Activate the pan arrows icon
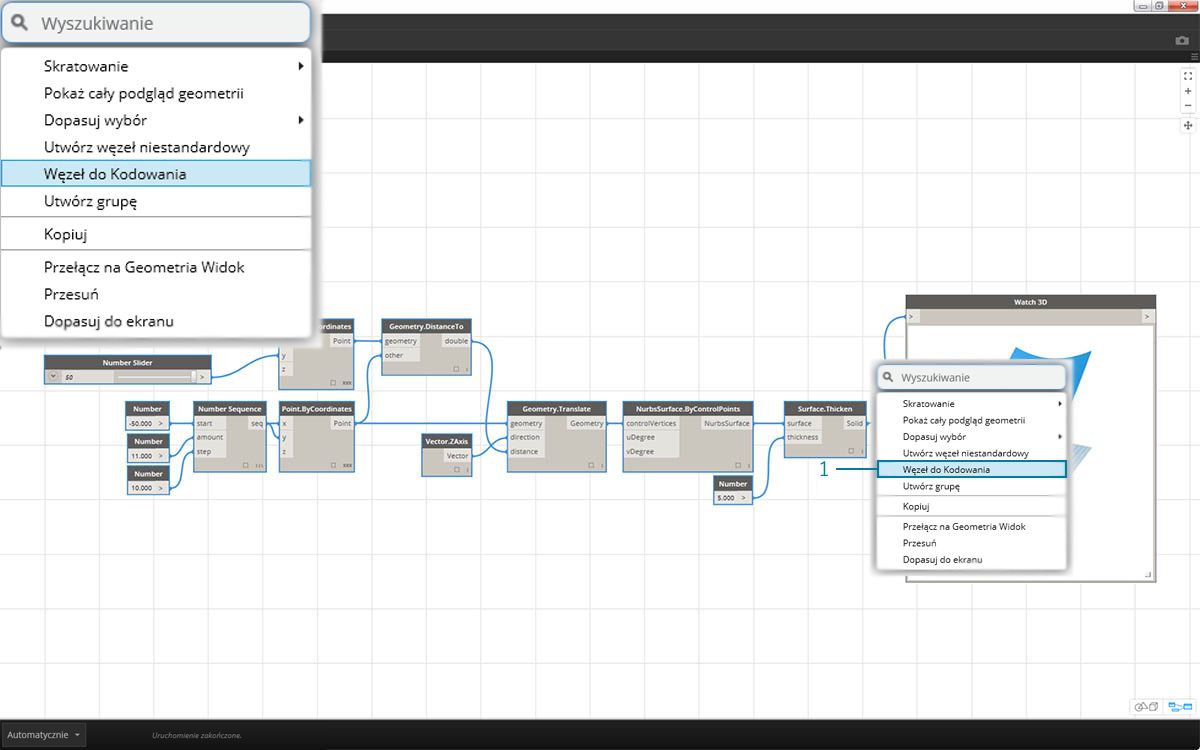1200x750 pixels. tap(1188, 125)
